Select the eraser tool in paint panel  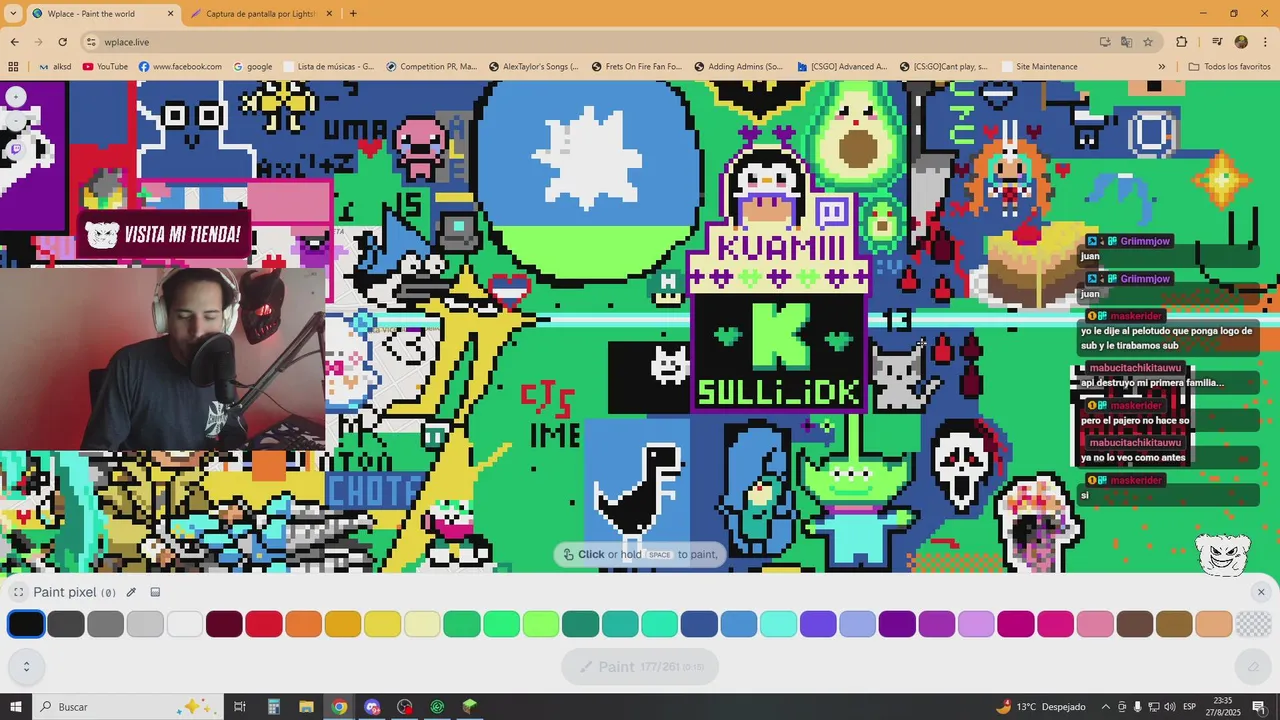point(1253,667)
